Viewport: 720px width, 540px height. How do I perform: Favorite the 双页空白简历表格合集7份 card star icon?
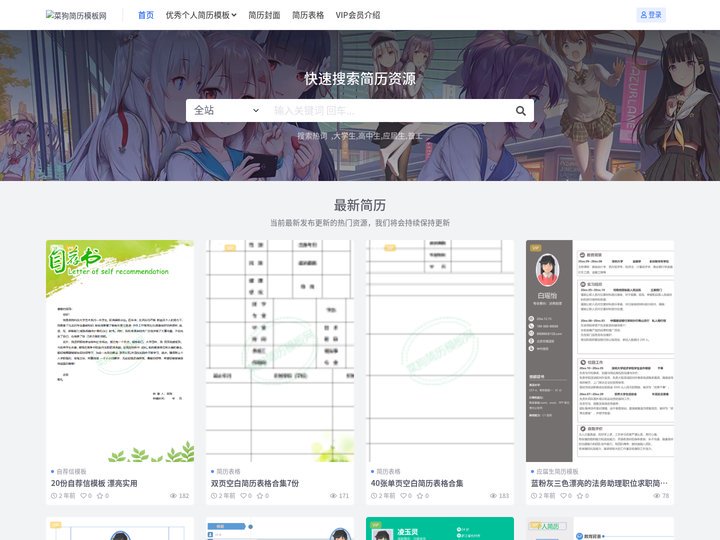(260, 496)
